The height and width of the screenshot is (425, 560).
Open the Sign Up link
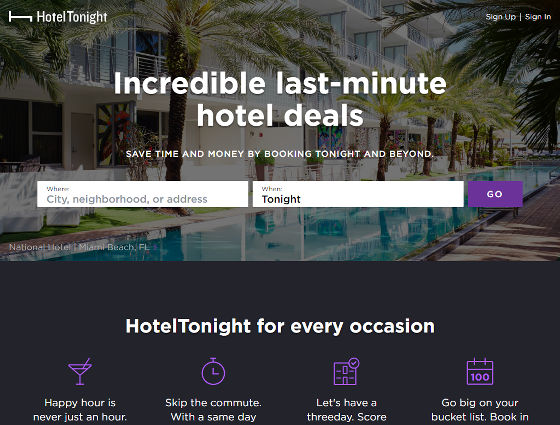pos(500,17)
